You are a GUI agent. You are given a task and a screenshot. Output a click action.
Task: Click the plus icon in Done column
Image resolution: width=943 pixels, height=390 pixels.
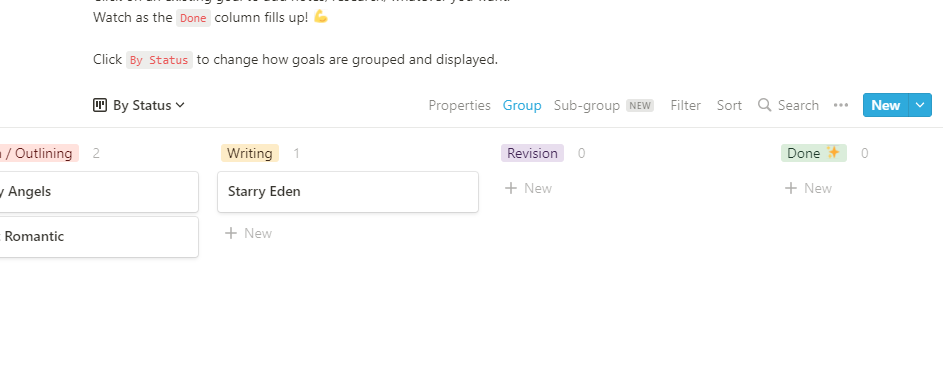tap(791, 188)
